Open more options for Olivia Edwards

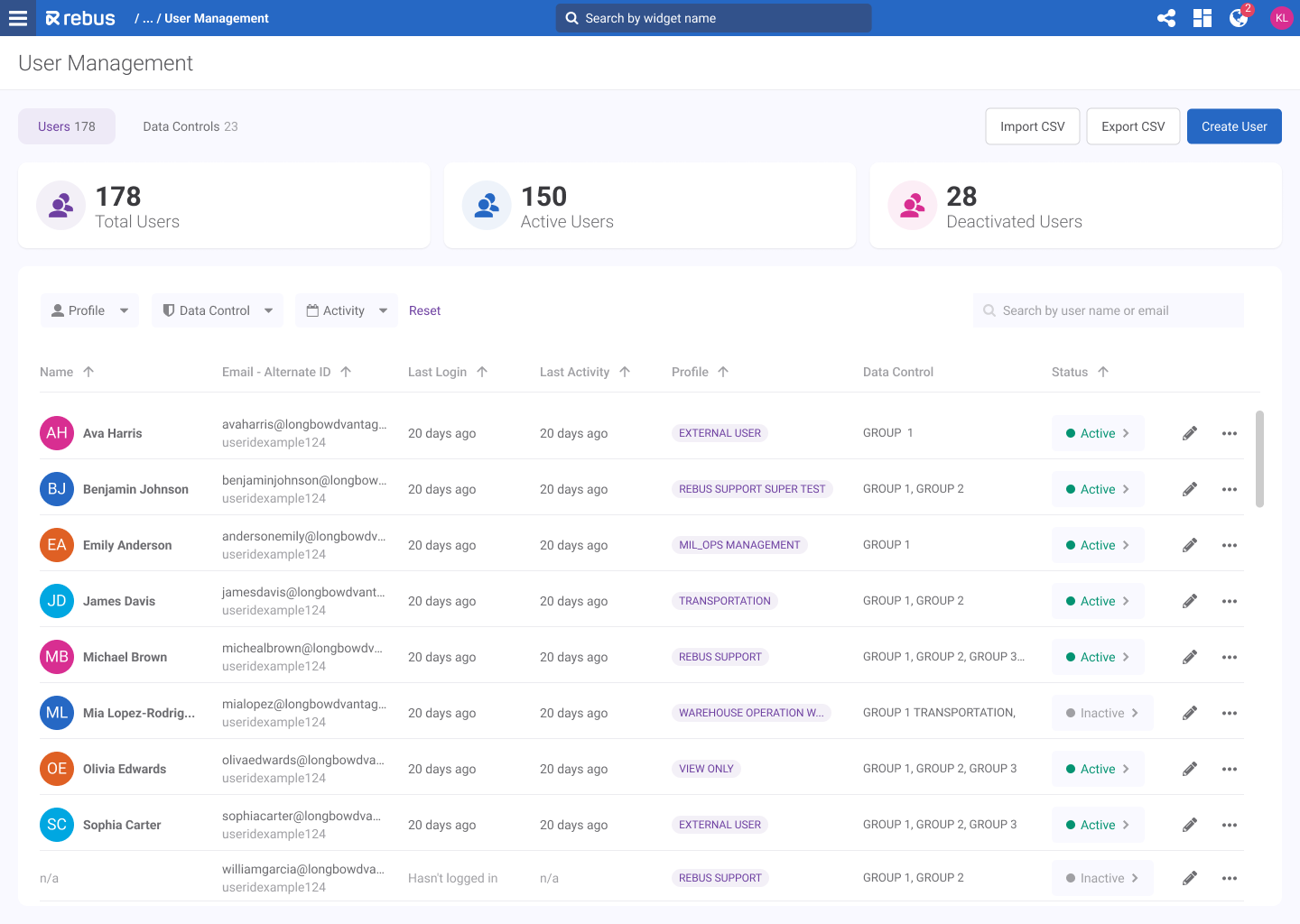coord(1230,769)
